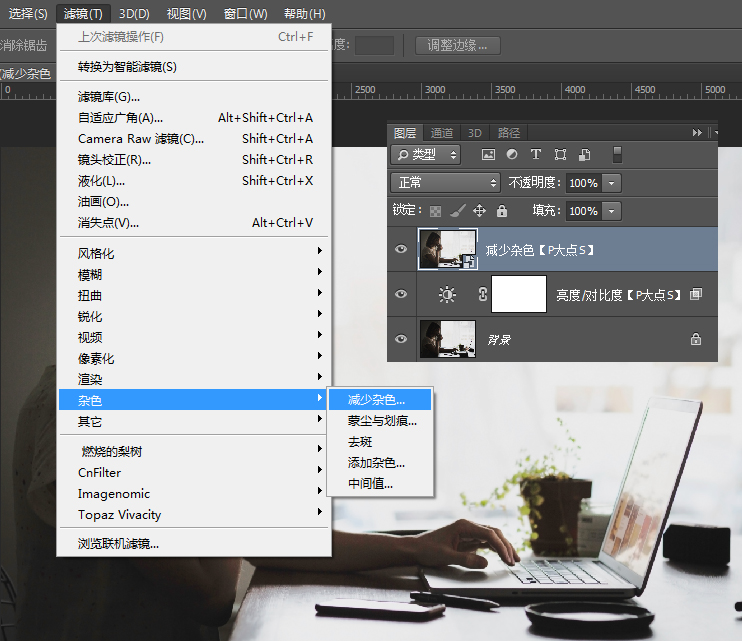
Task: Select 转换为智能滤镜(S)
Action: (x=193, y=67)
